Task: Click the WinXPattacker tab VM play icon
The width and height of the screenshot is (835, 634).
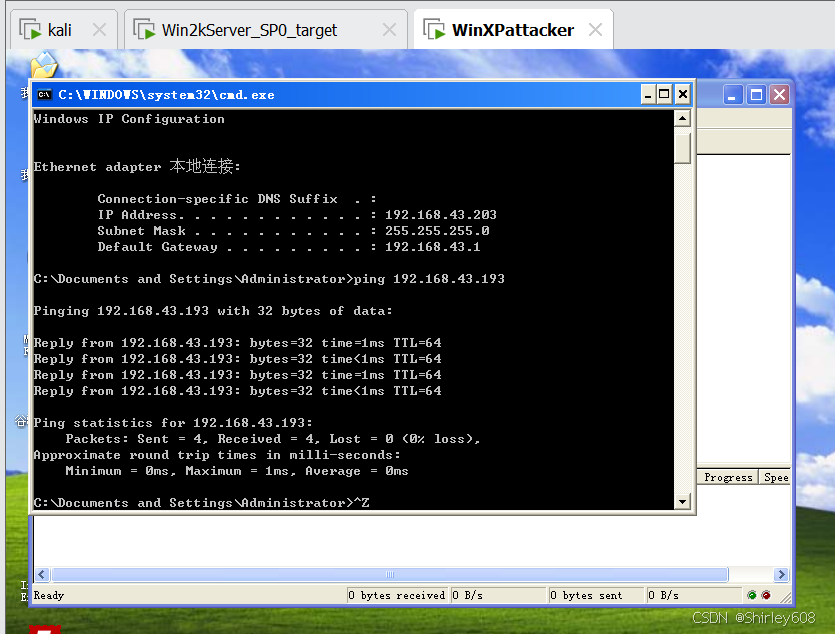Action: coord(434,30)
